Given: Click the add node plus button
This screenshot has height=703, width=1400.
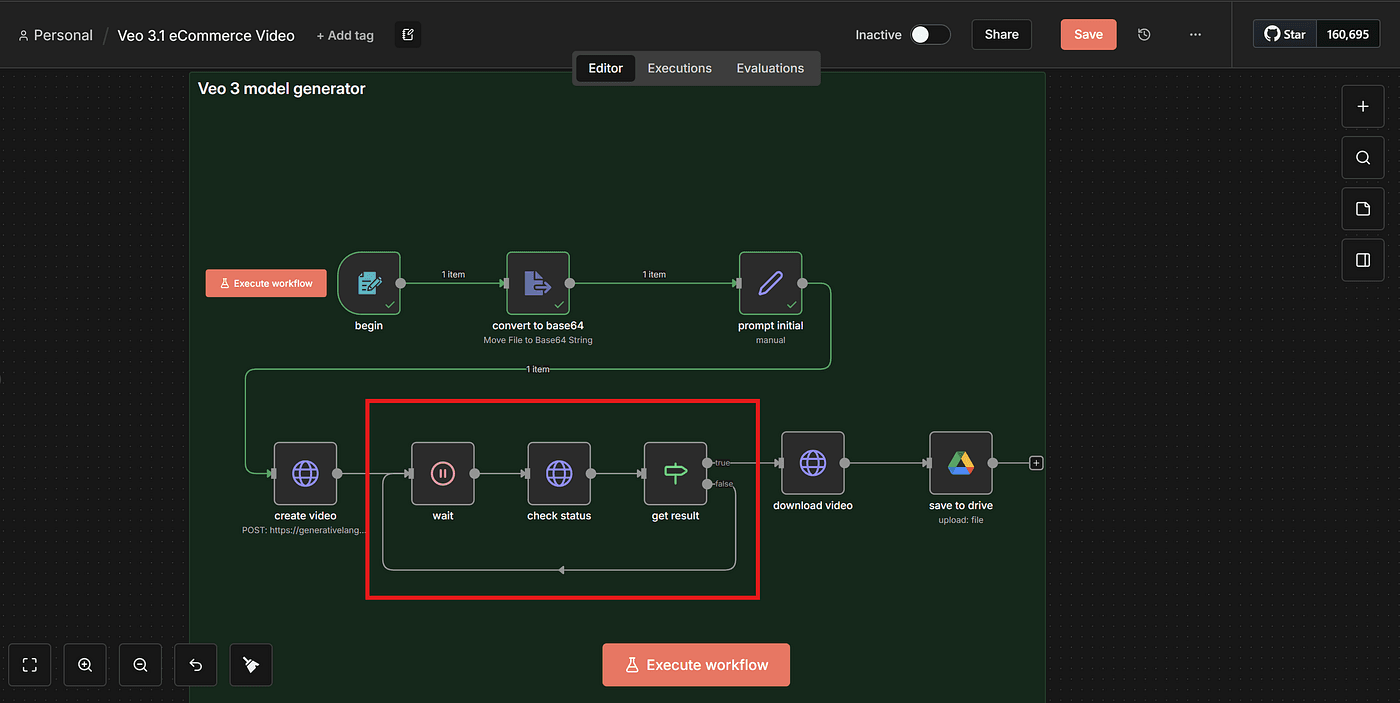Looking at the screenshot, I should click(x=1362, y=106).
